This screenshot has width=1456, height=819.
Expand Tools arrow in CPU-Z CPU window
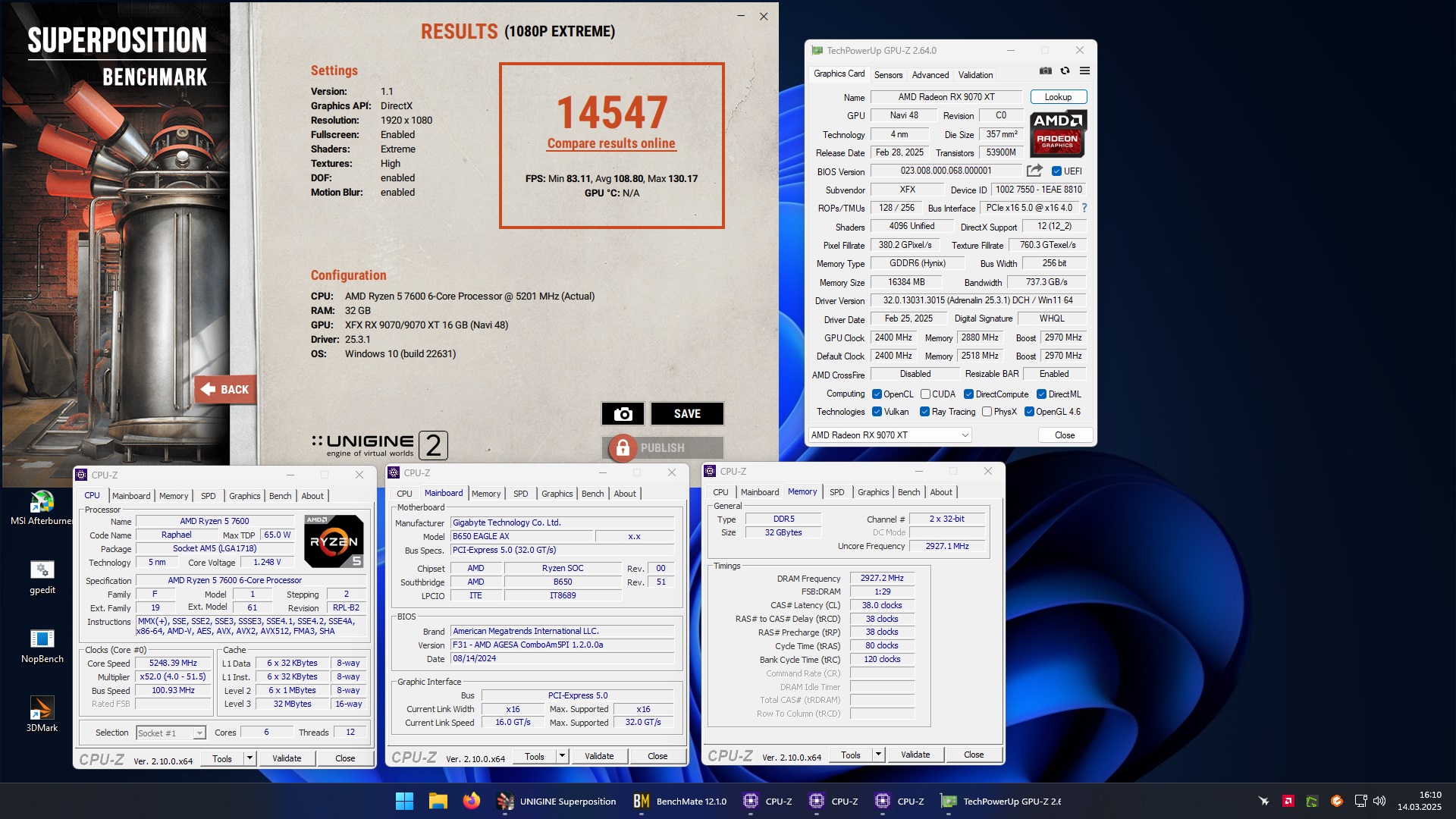[249, 758]
